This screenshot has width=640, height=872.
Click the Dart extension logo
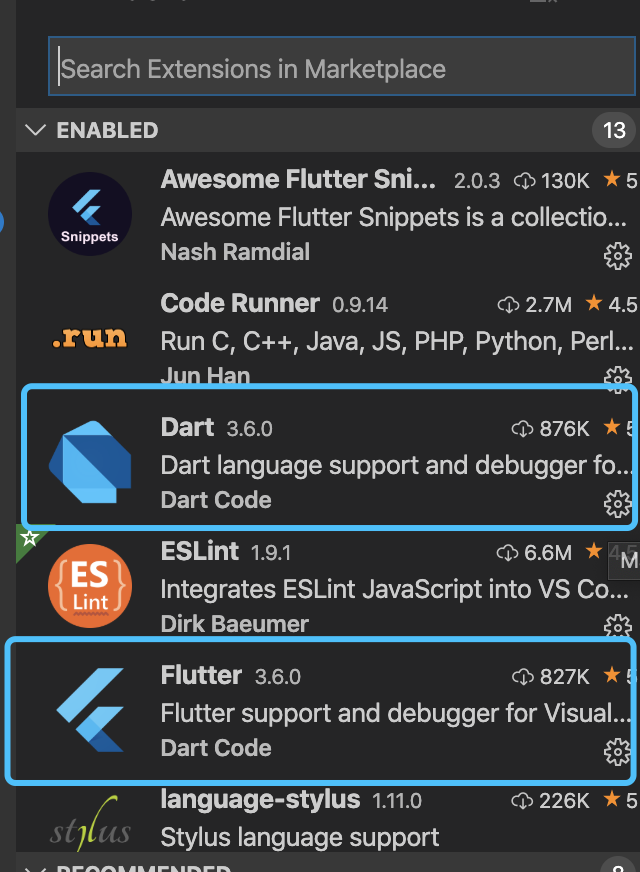click(x=90, y=462)
